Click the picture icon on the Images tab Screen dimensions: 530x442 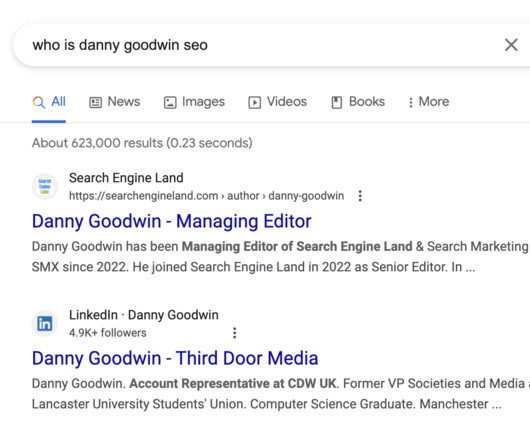(170, 102)
